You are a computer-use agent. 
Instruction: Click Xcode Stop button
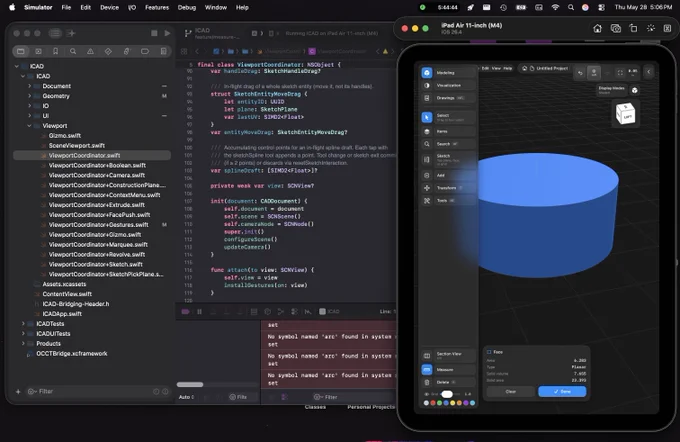[154, 33]
